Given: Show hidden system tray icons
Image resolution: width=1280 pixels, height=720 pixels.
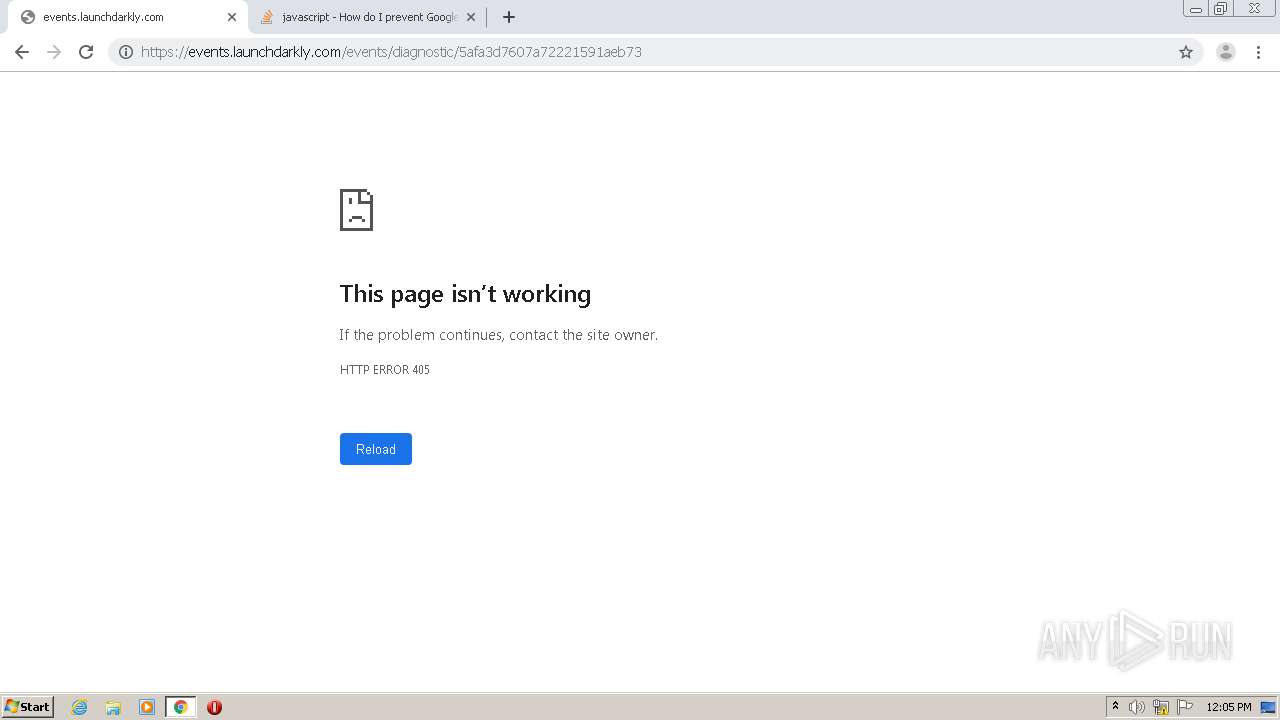Looking at the screenshot, I should 1115,707.
